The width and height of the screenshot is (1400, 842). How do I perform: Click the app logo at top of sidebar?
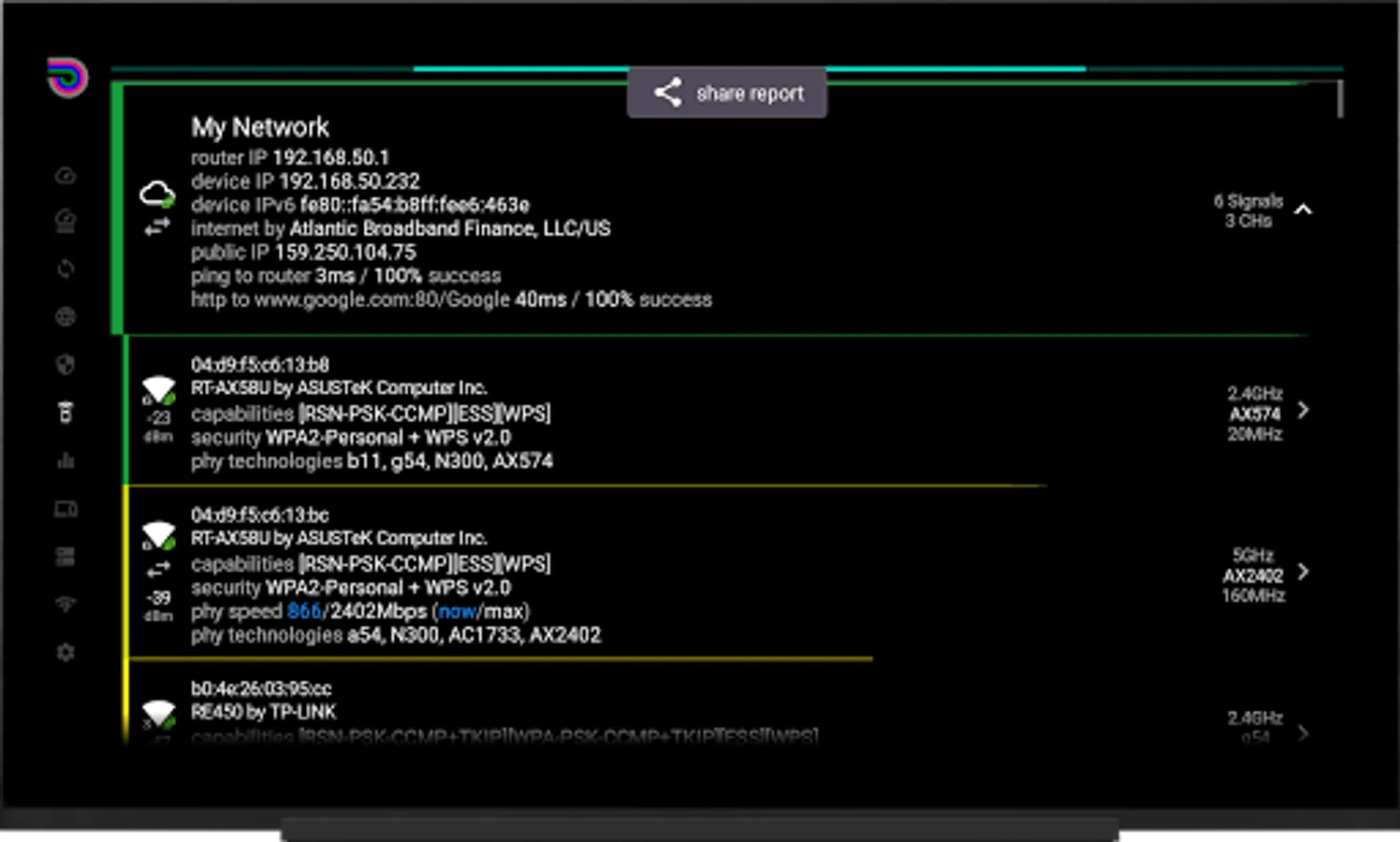(67, 77)
